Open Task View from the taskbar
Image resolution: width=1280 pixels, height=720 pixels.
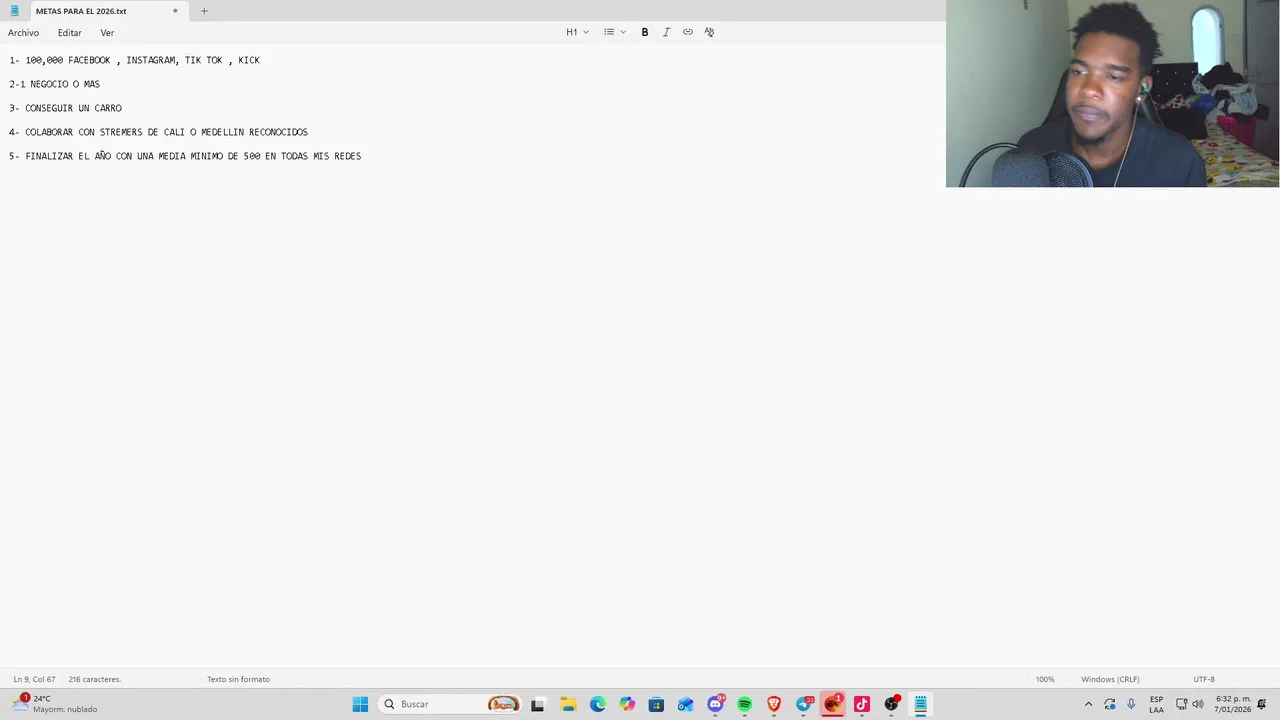pos(537,704)
